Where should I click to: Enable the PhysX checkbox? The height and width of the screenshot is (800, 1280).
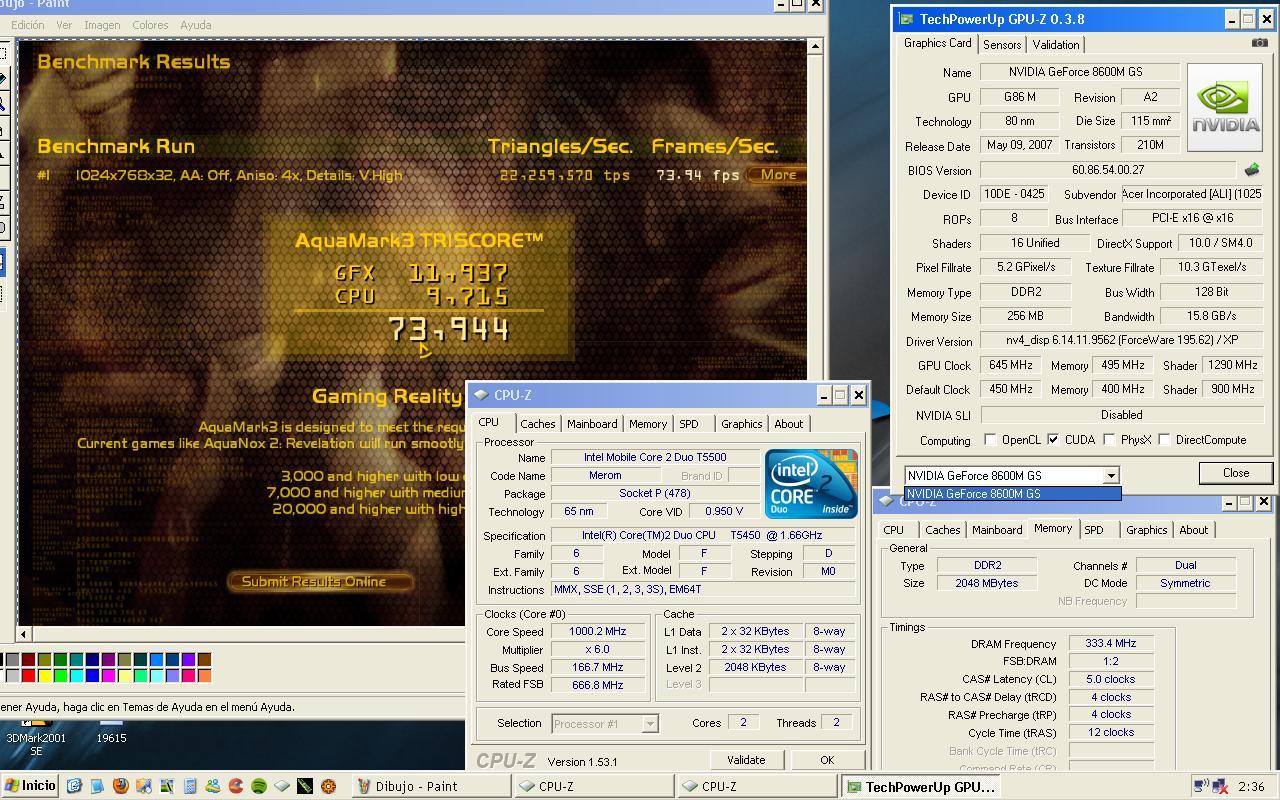pyautogui.click(x=1109, y=440)
